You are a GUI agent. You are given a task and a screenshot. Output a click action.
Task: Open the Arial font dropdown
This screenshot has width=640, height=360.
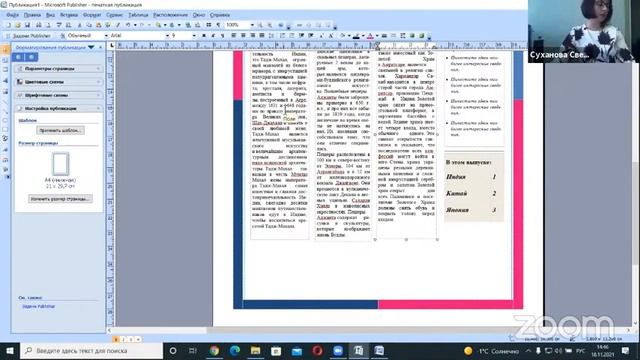[x=167, y=36]
